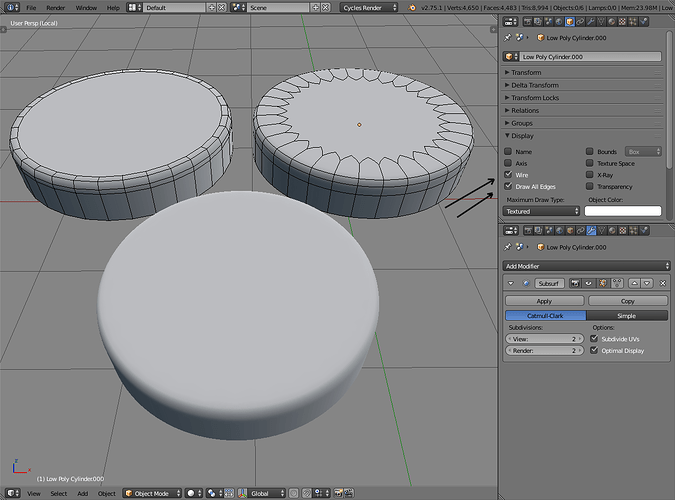Open the Add Modifier dropdown
The height and width of the screenshot is (500, 675).
coord(586,266)
